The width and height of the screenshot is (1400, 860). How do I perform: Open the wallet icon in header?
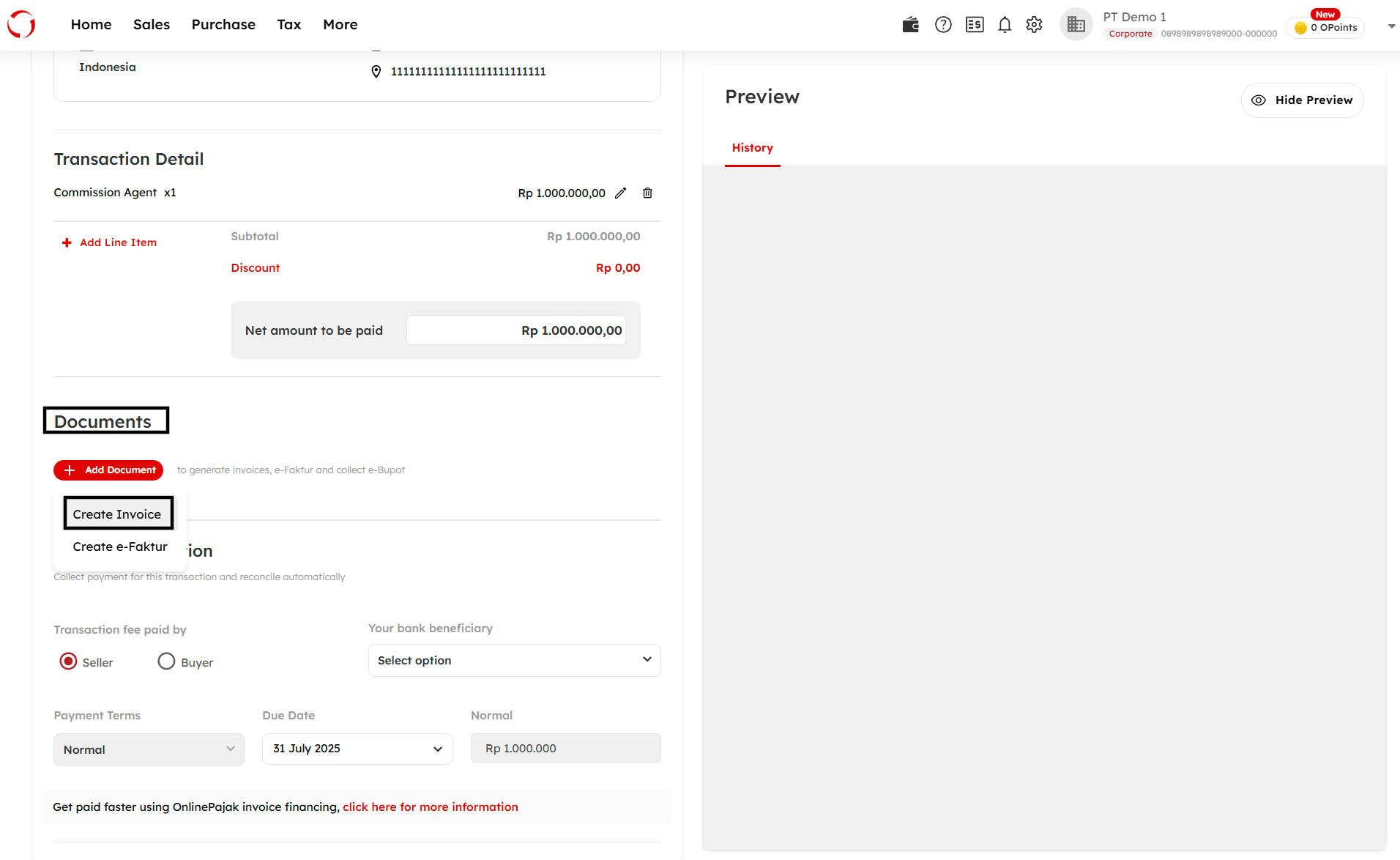[x=910, y=25]
